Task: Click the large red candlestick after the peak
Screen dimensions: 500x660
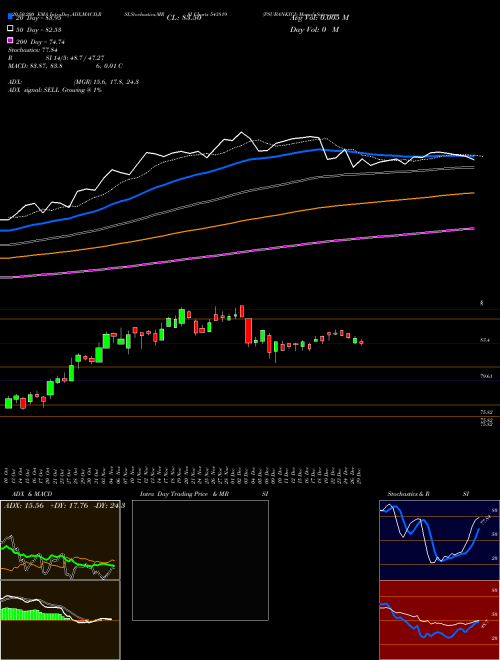Action: pyautogui.click(x=248, y=331)
